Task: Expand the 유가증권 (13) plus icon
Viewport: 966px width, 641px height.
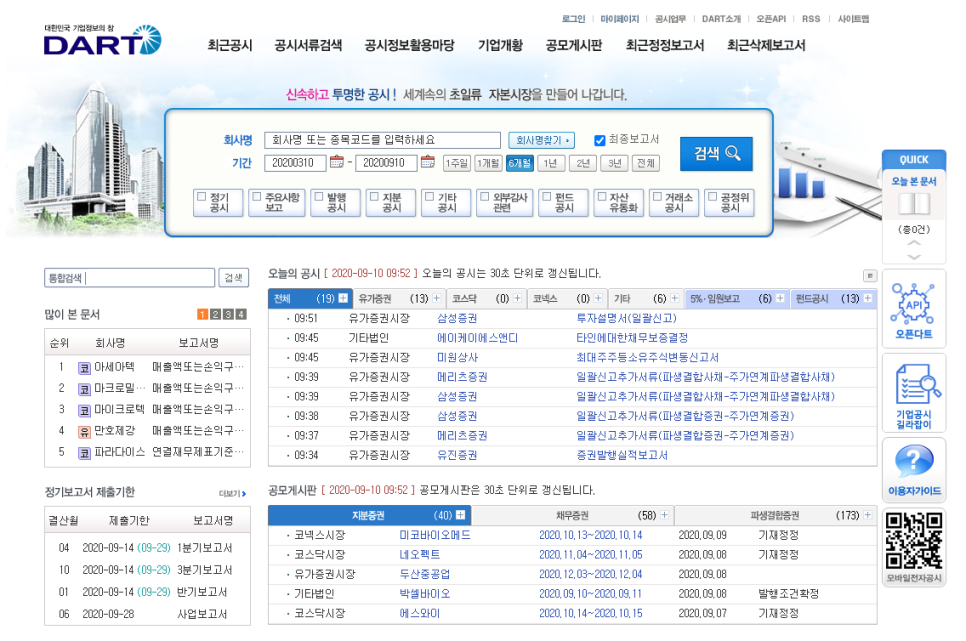Action: pyautogui.click(x=437, y=298)
